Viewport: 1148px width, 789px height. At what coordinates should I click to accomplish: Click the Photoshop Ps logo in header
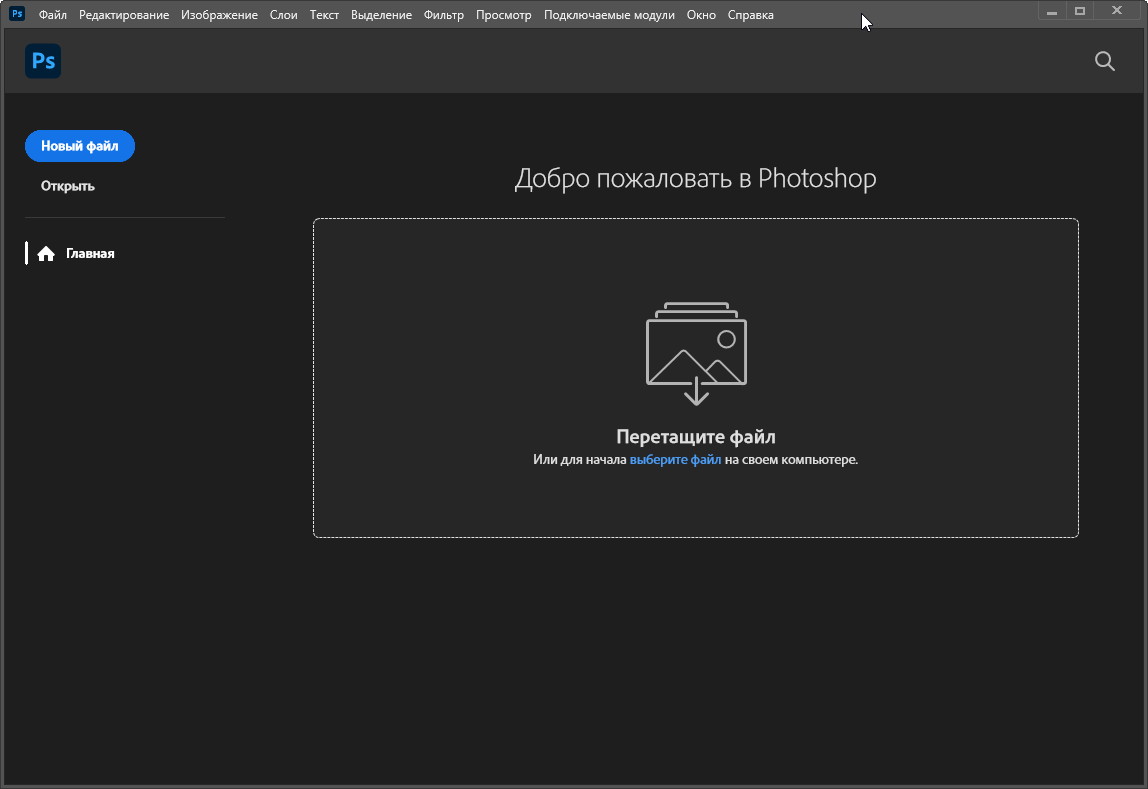click(x=43, y=61)
